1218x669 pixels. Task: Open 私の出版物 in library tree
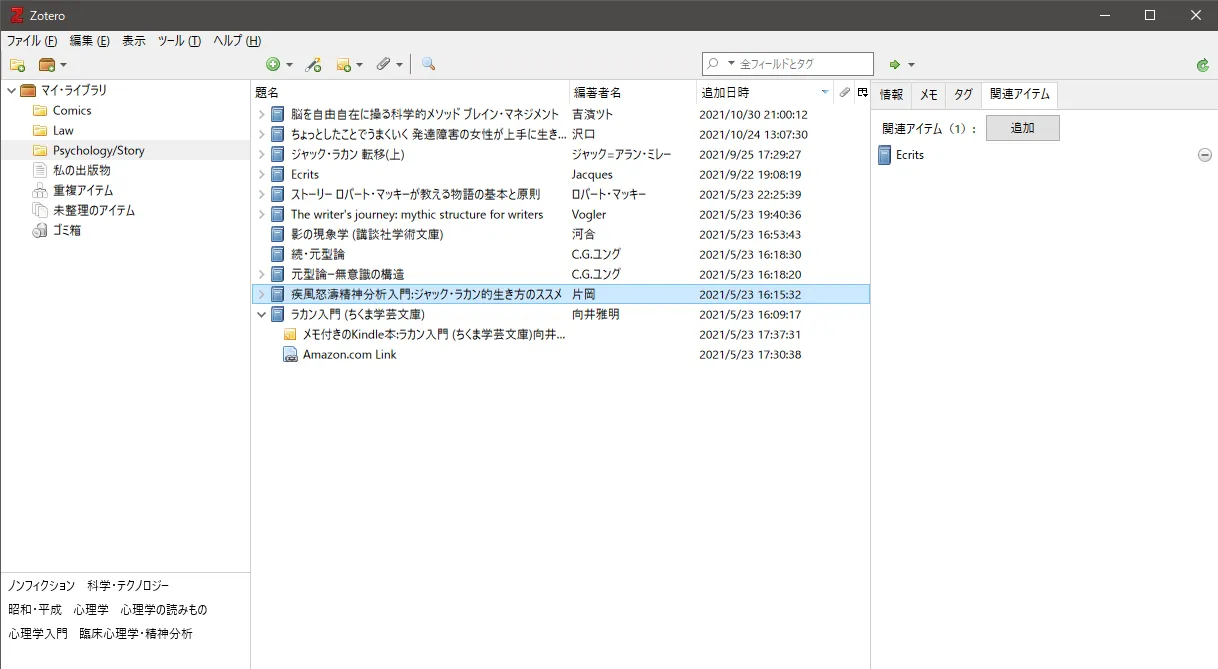pyautogui.click(x=81, y=170)
